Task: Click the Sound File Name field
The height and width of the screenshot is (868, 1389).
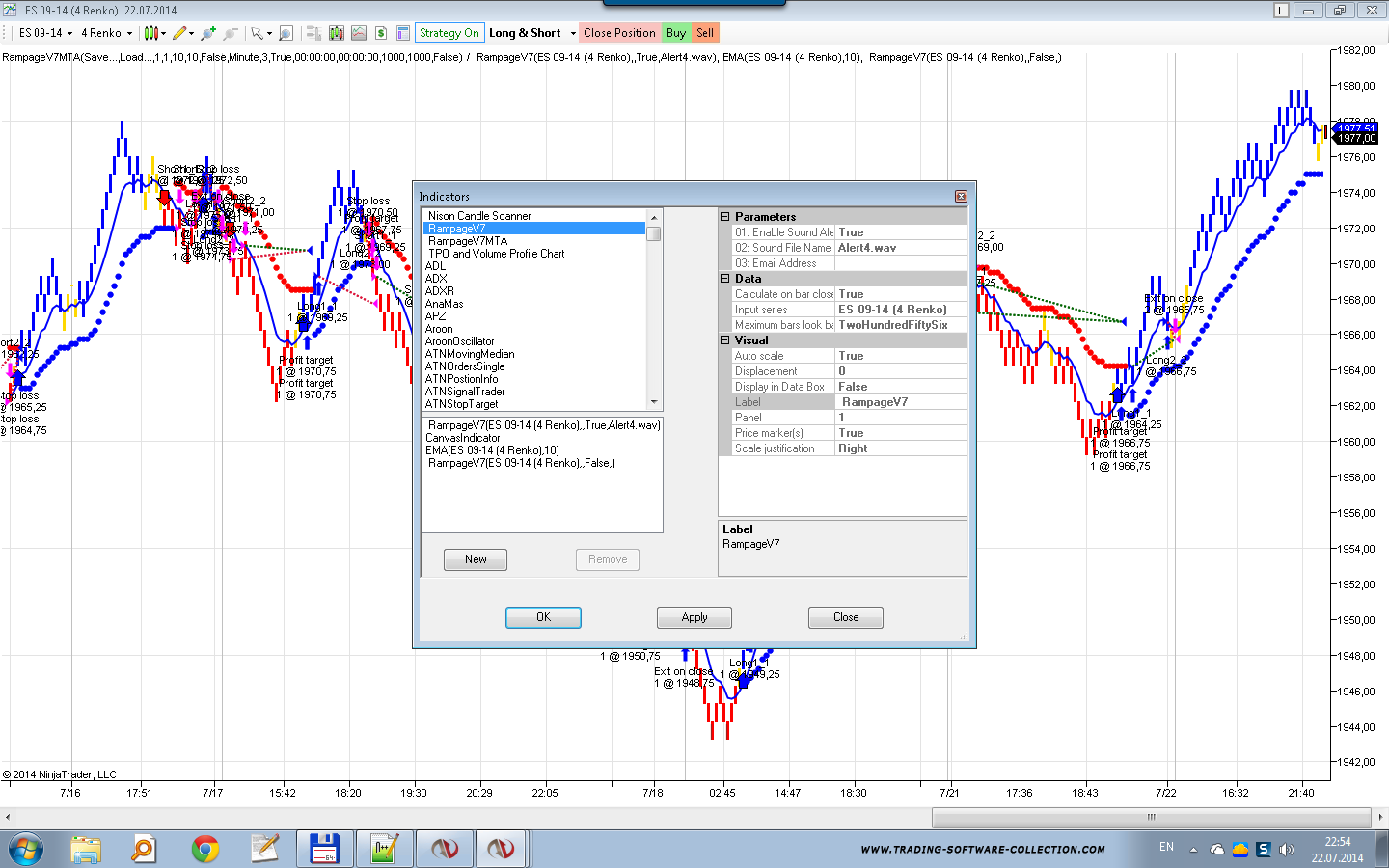Action: click(x=899, y=248)
